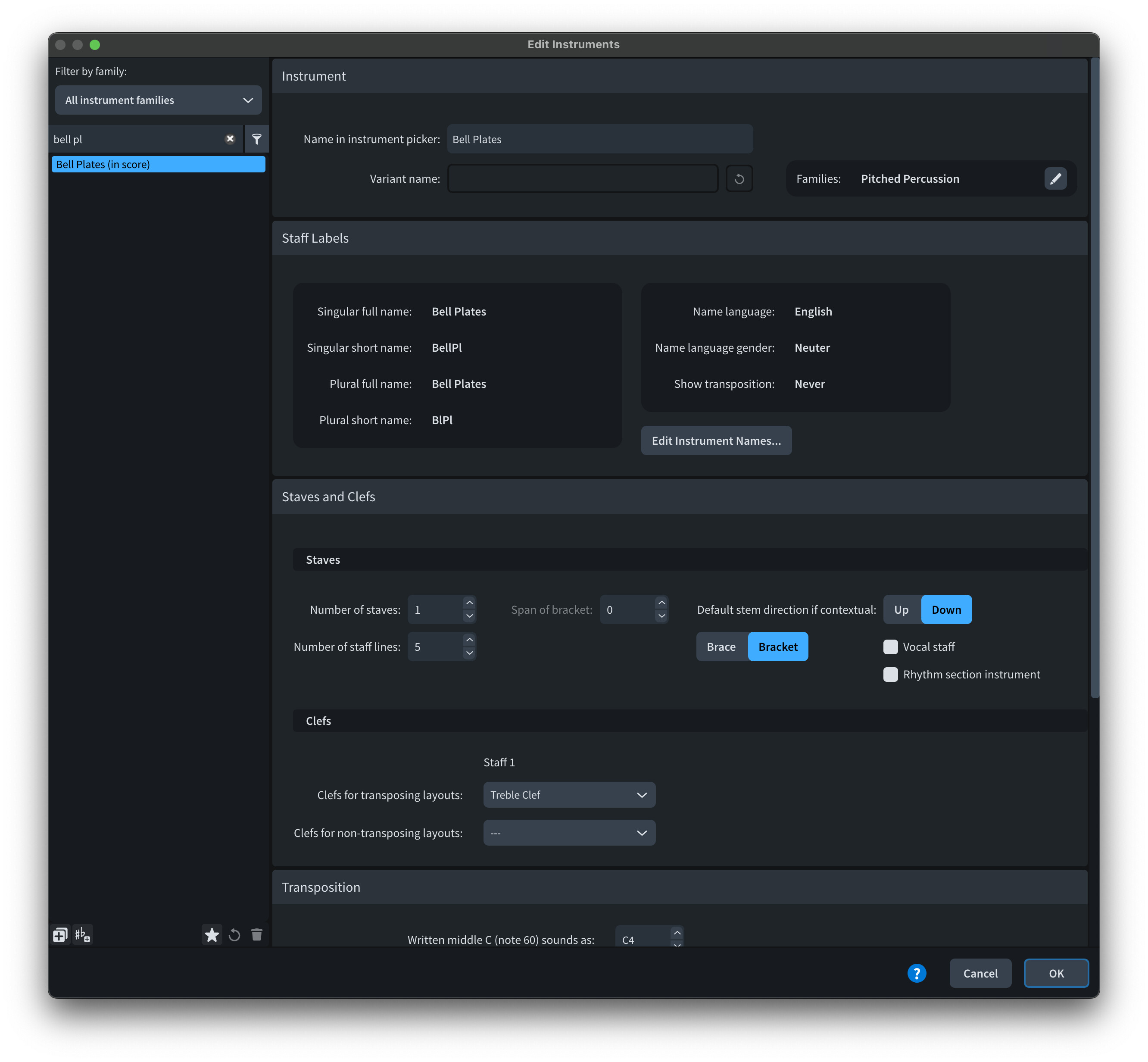The width and height of the screenshot is (1148, 1062).
Task: Click the trash delete instrument icon
Action: pyautogui.click(x=257, y=935)
